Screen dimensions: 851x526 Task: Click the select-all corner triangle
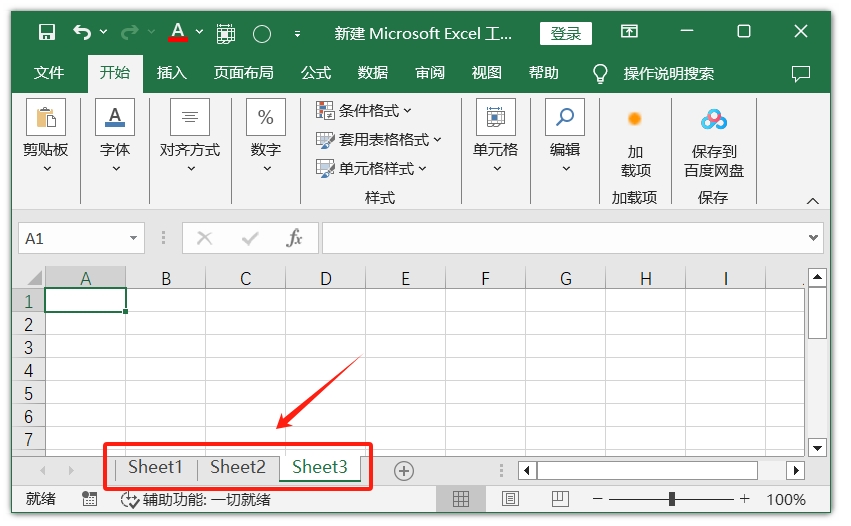[35, 278]
